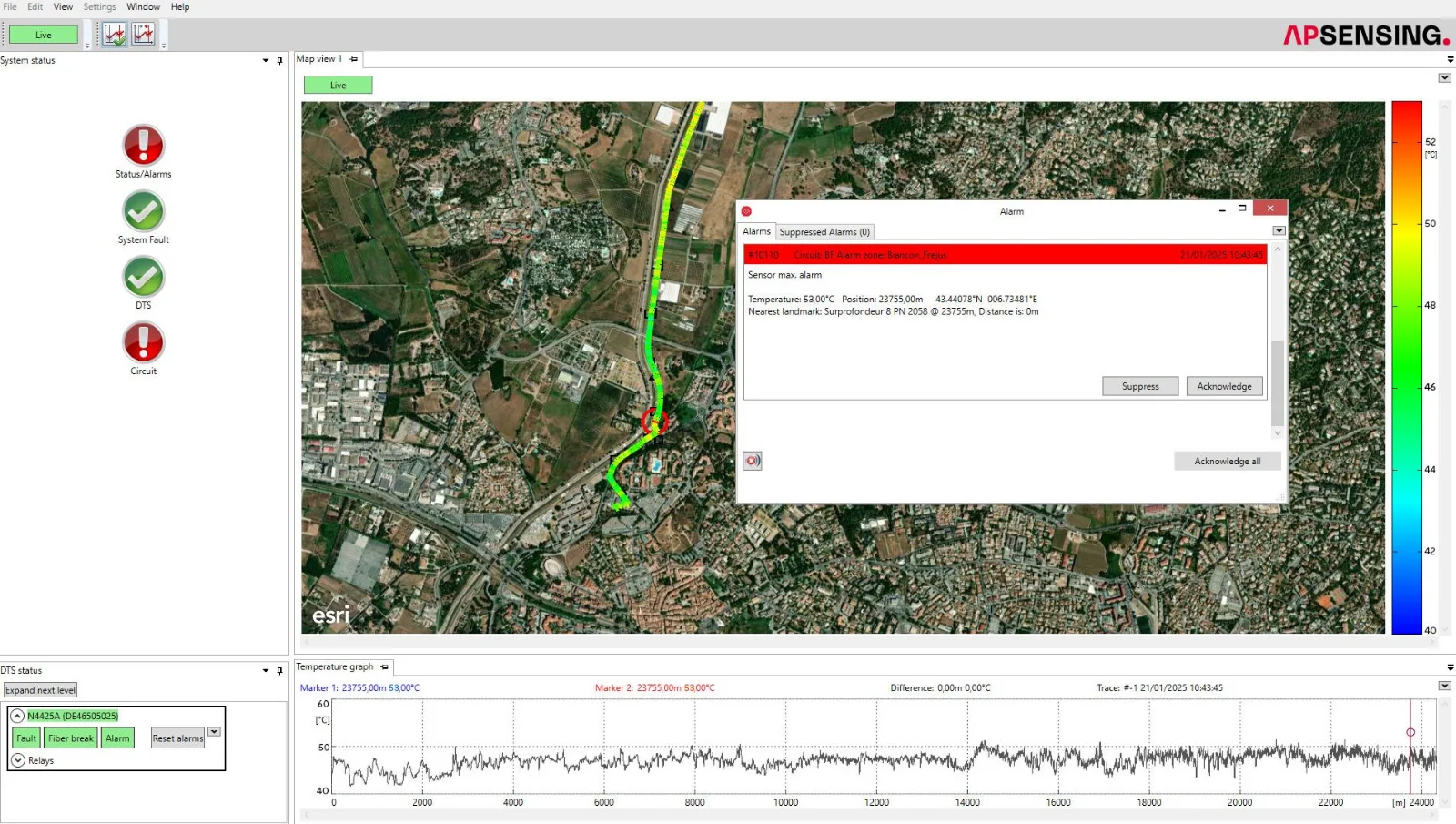Click the red marker handle on temperature graph
Viewport: 1456px width, 824px height.
[x=1410, y=732]
